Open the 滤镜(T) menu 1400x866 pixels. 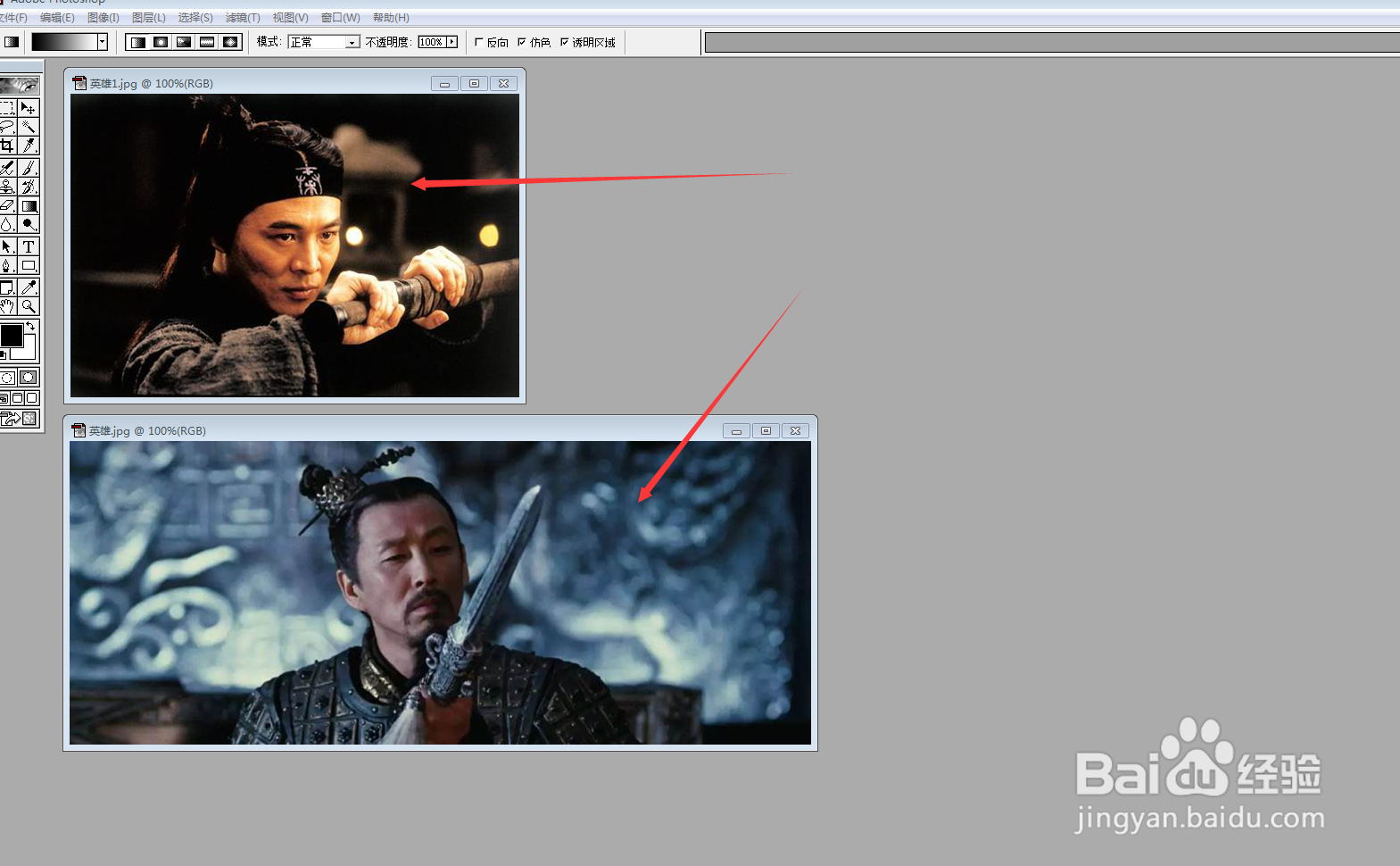tap(243, 18)
